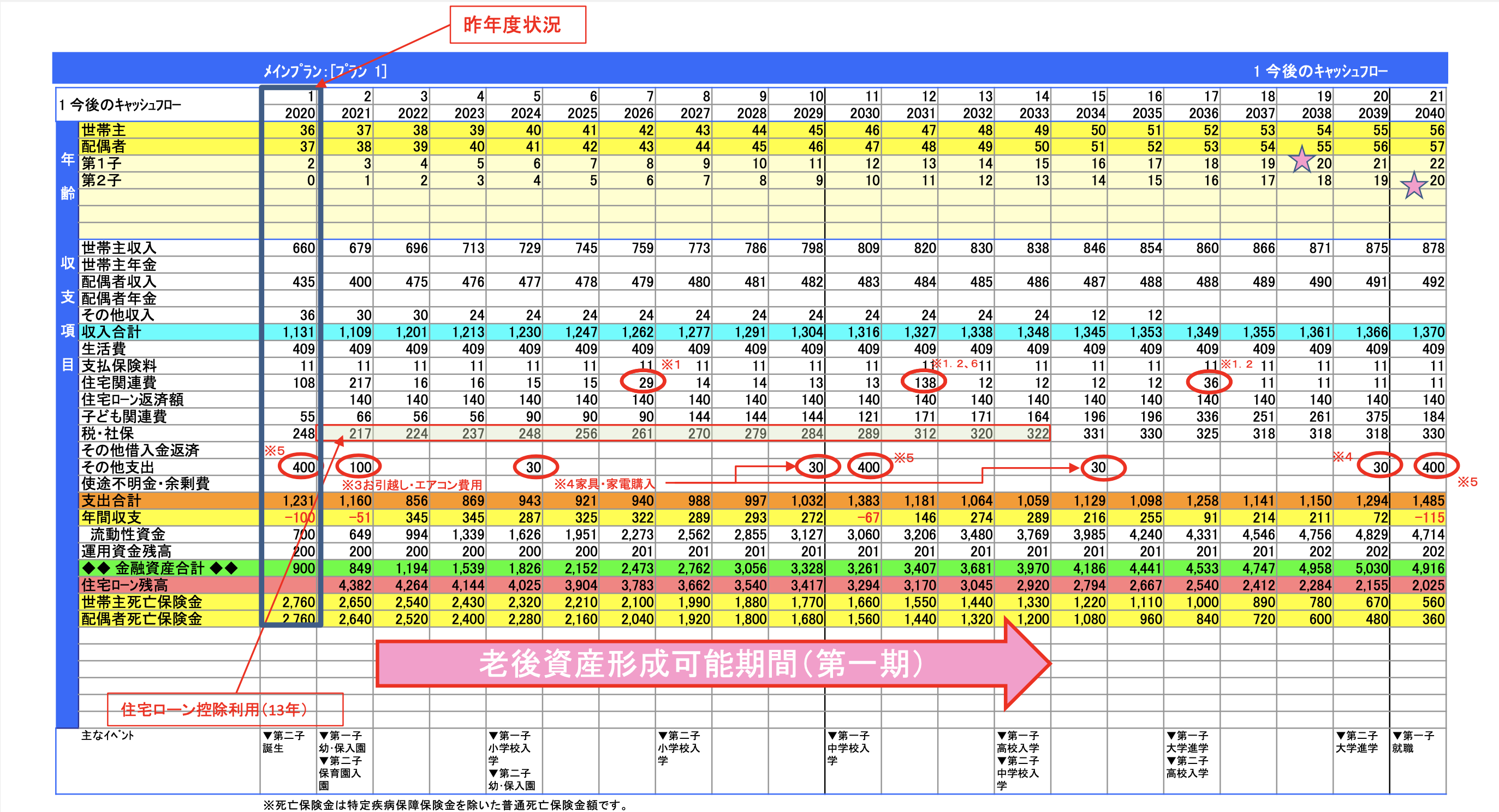This screenshot has height=812, width=1499.
Task: Click the green 金融資産合計 row label
Action: pyautogui.click(x=159, y=568)
